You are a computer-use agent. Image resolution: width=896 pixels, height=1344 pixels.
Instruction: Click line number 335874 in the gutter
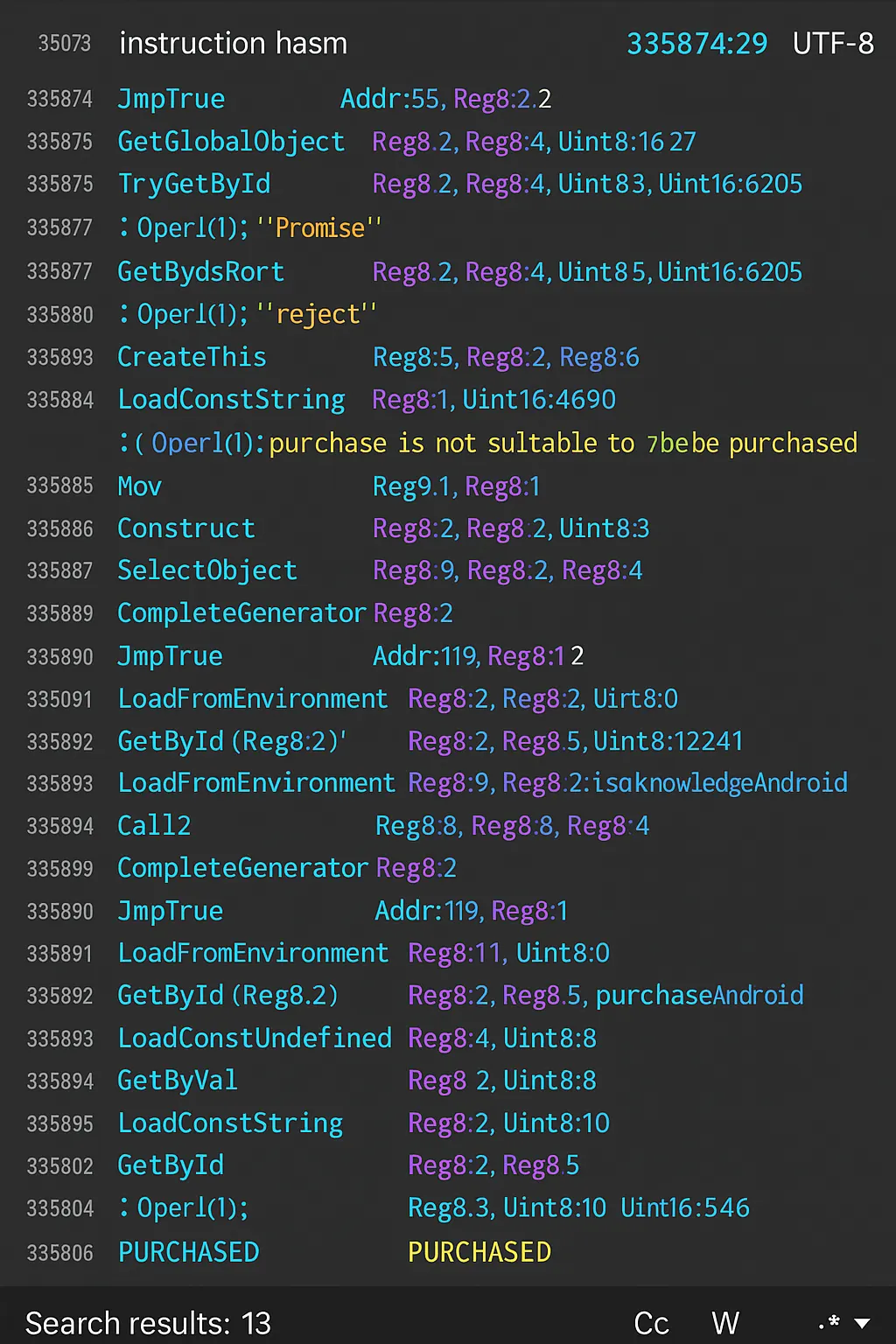[x=60, y=99]
